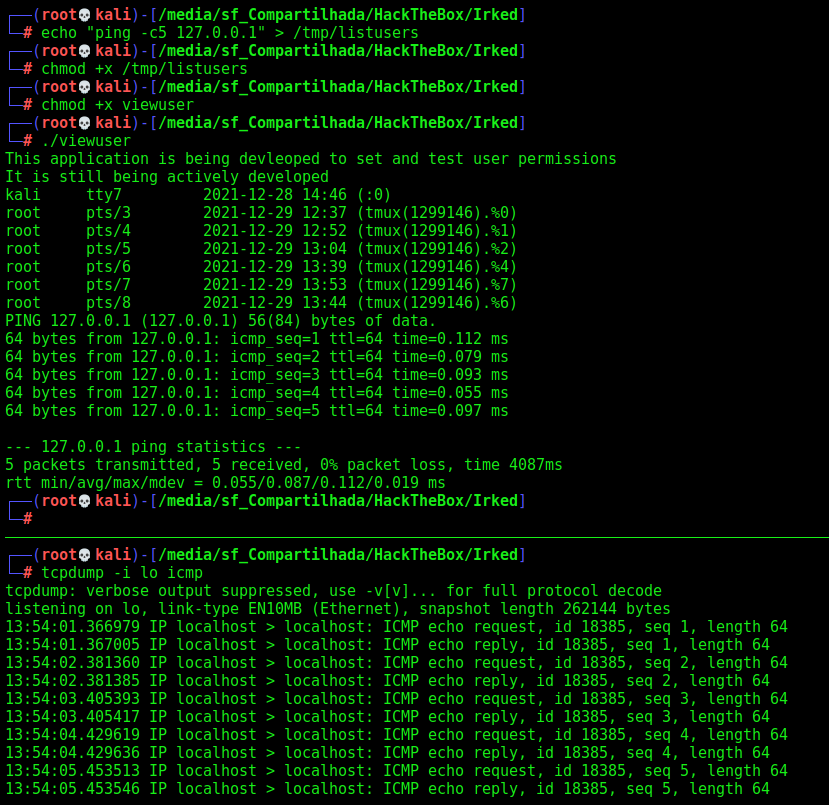
Task: Click '(tmux(1299146).%0)' text
Action: coord(437,212)
